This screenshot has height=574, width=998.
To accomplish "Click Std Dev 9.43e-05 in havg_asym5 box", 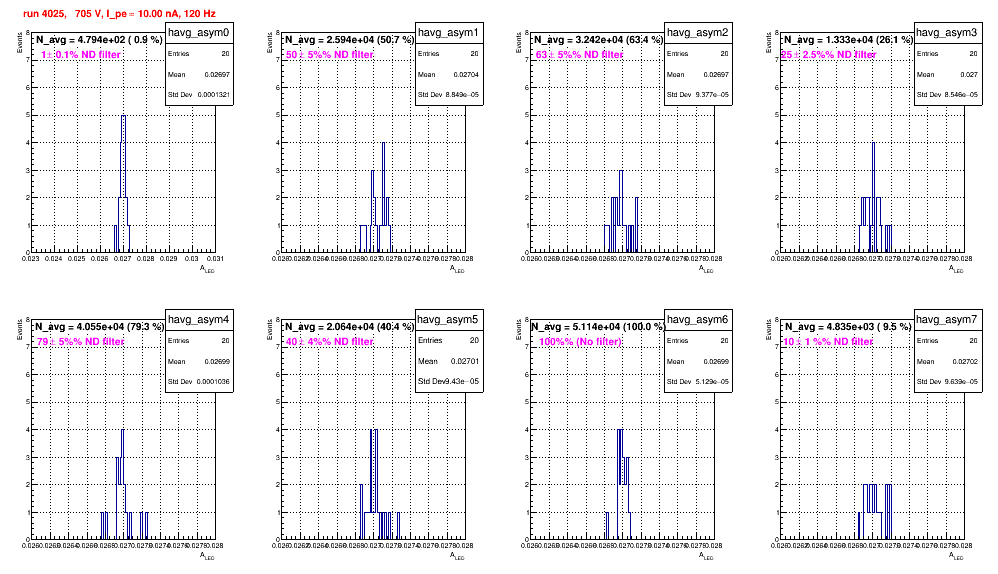I will 449,382.
